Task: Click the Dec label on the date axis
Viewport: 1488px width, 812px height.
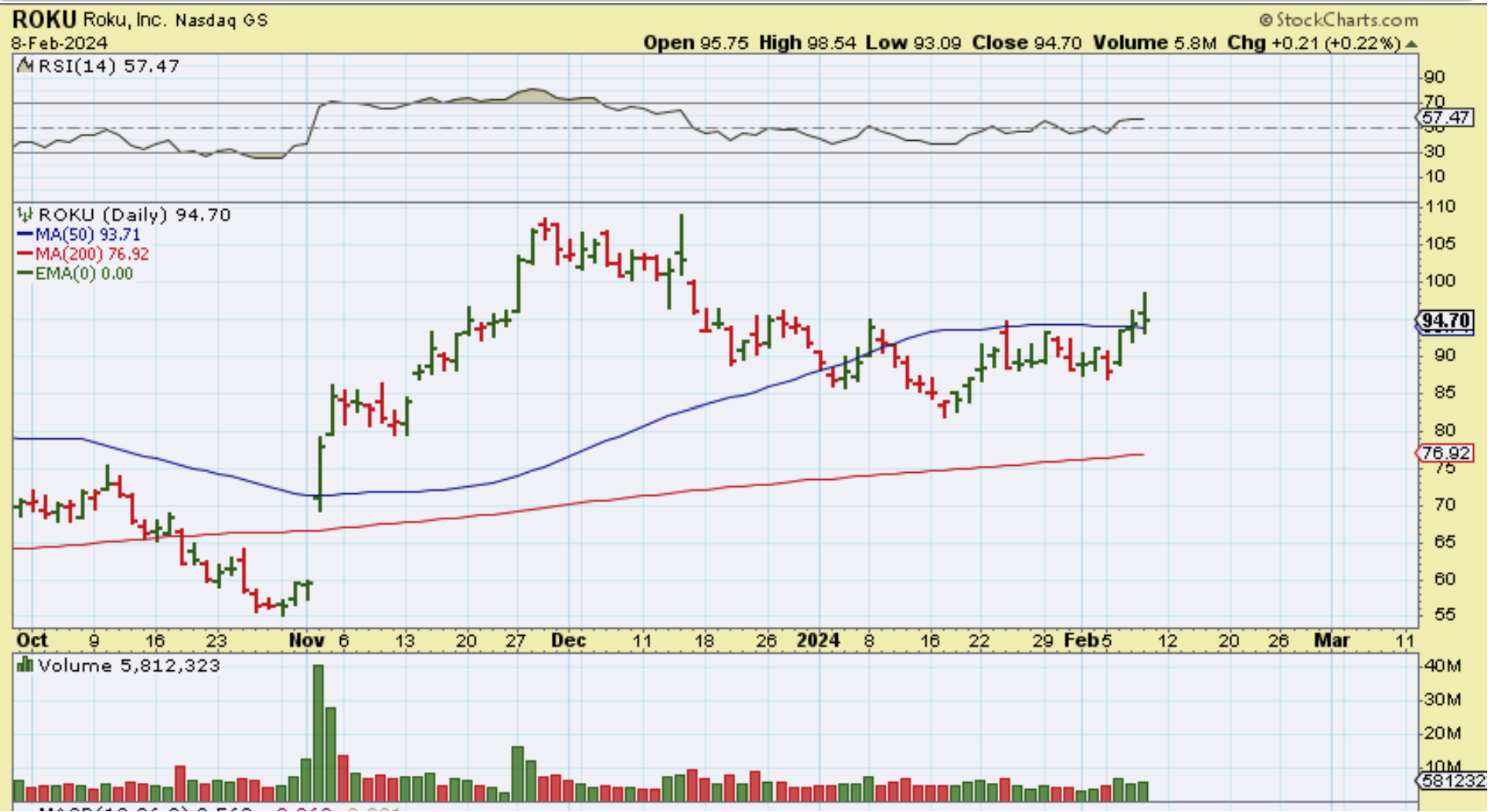Action: (x=568, y=640)
